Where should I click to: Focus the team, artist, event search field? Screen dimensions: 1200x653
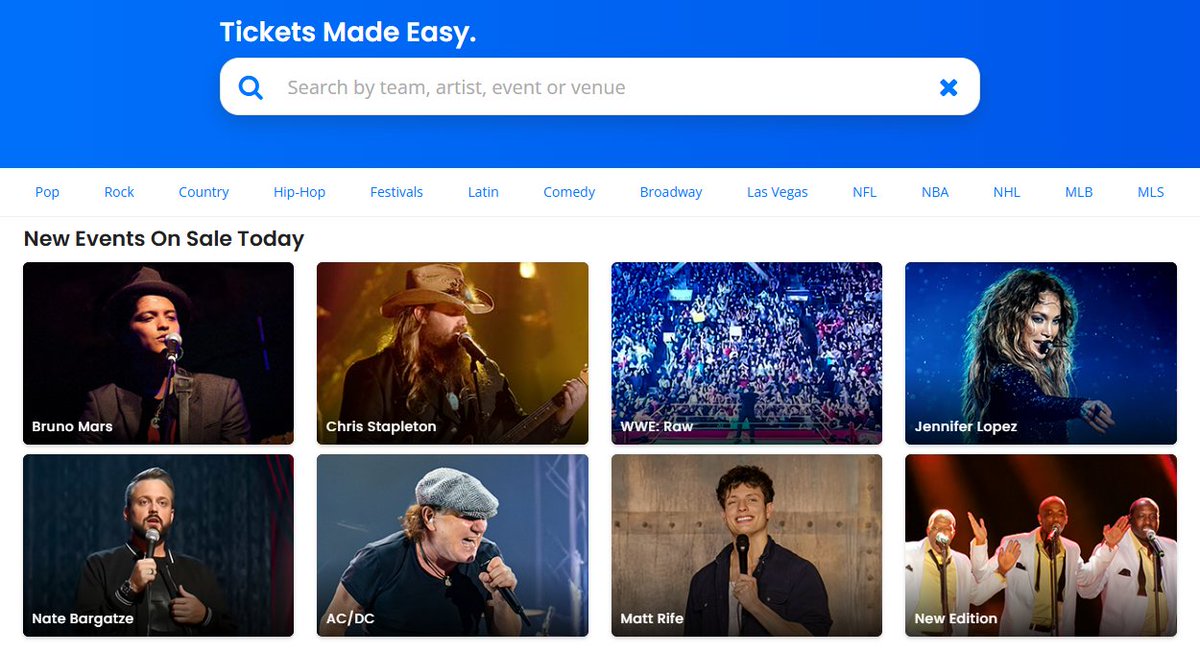600,87
